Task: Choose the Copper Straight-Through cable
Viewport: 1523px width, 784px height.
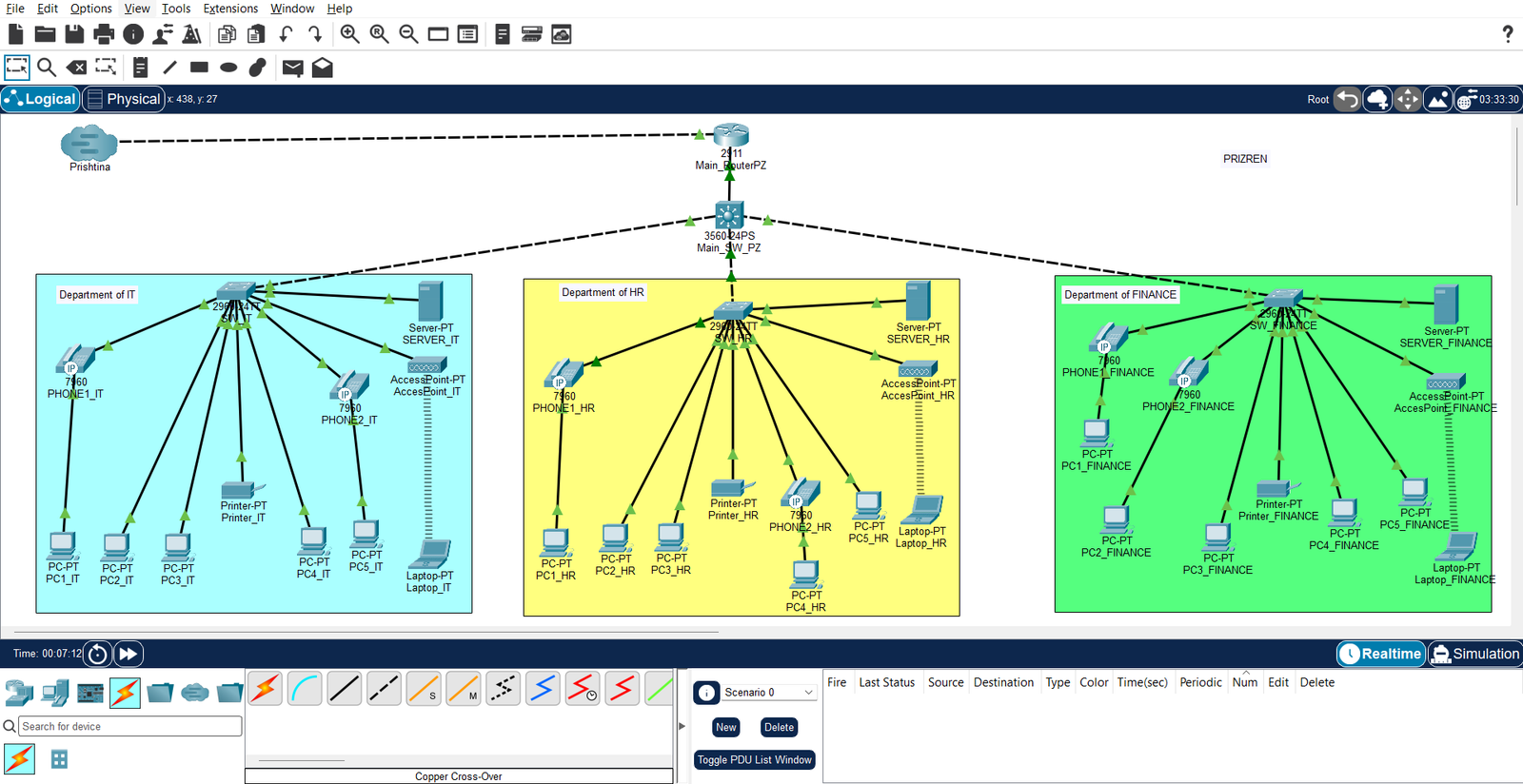Action: coord(345,688)
